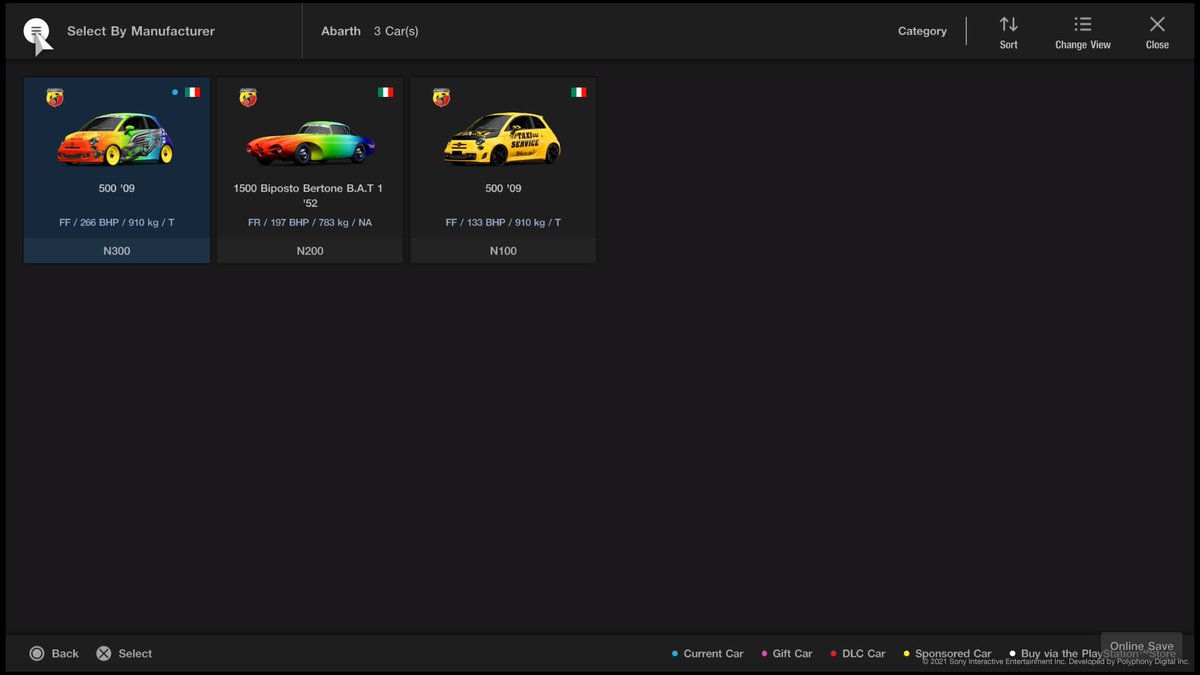1200x675 pixels.
Task: Click the Abarth manufacturer name in header
Action: click(x=341, y=31)
